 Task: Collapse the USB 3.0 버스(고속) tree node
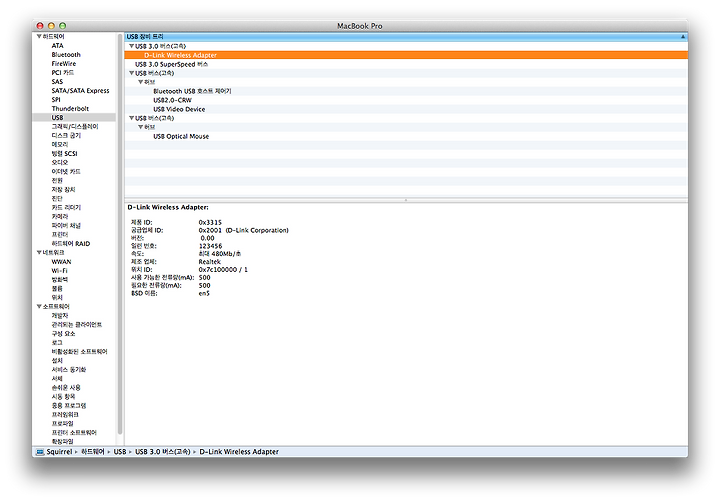[131, 46]
